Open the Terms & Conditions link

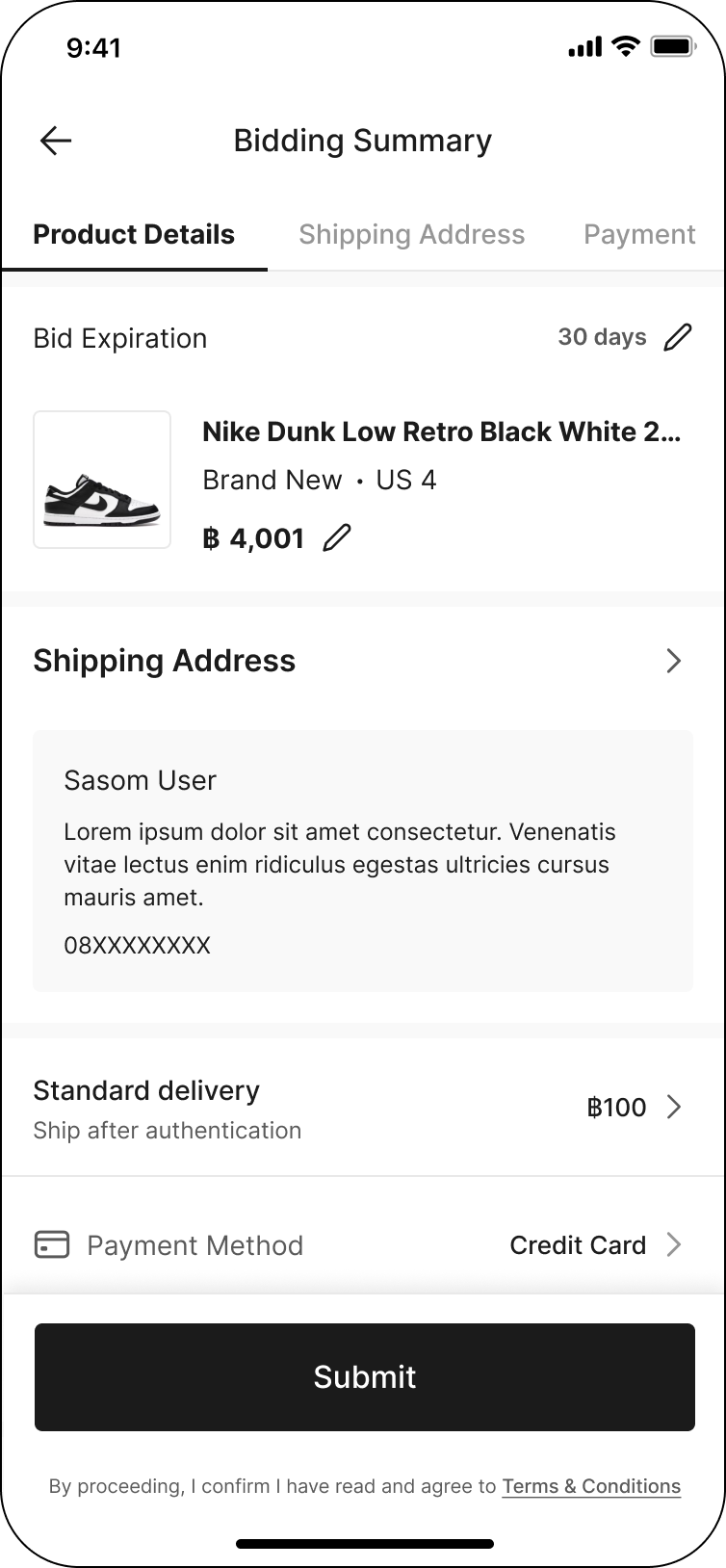point(591,1486)
